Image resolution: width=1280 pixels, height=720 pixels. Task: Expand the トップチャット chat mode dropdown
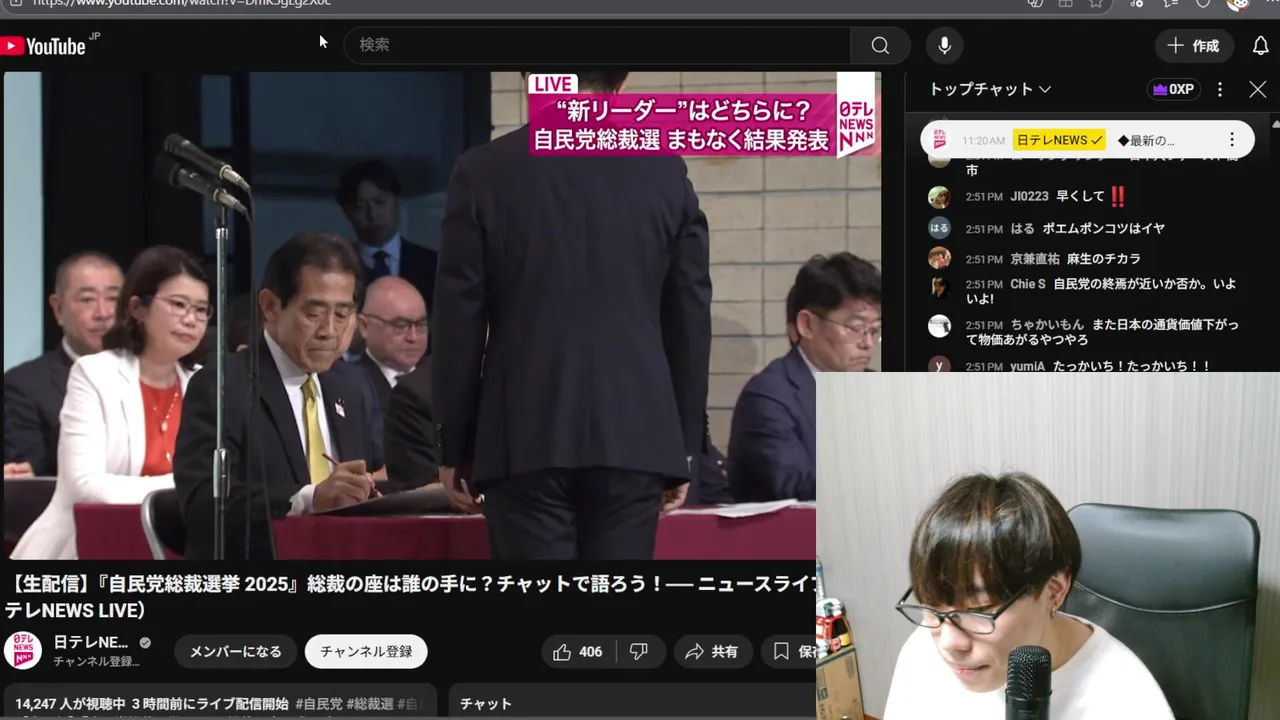coord(990,89)
